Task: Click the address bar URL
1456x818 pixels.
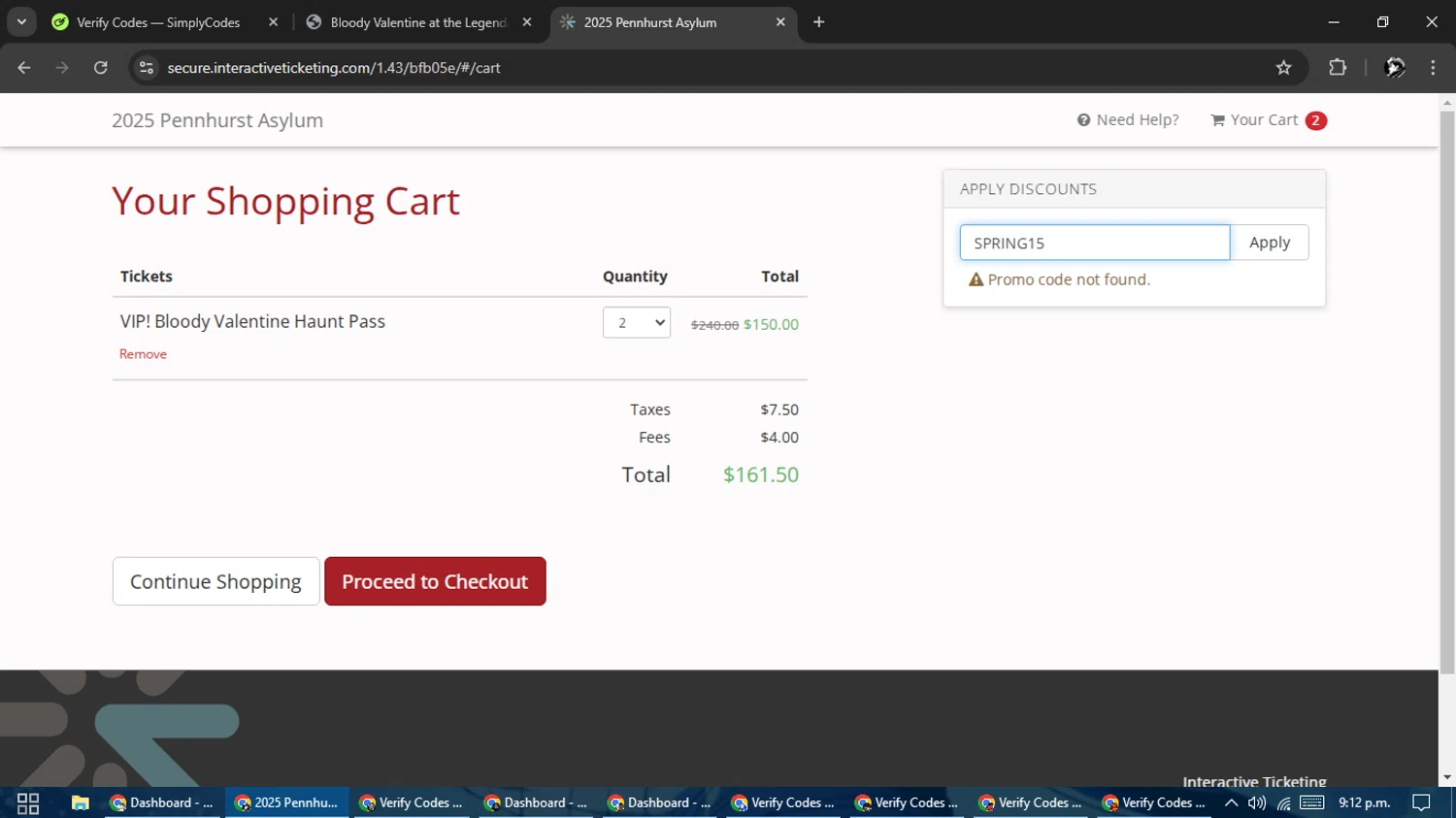Action: click(x=334, y=68)
